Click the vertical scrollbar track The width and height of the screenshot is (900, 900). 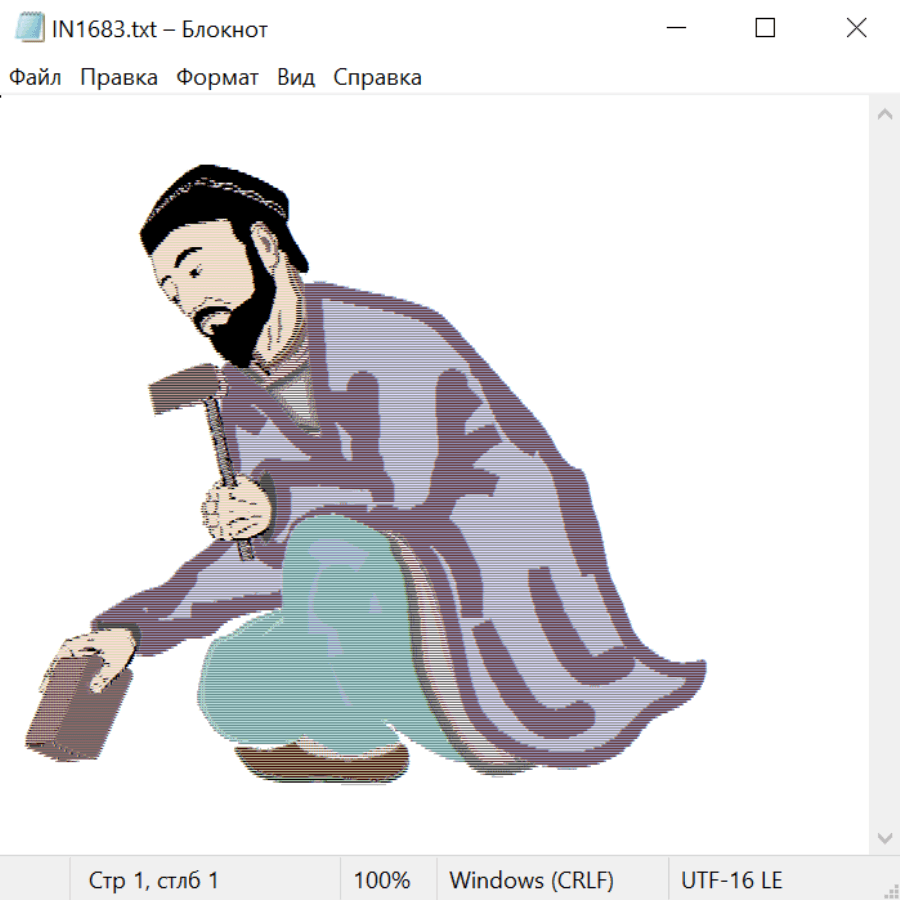tap(884, 470)
